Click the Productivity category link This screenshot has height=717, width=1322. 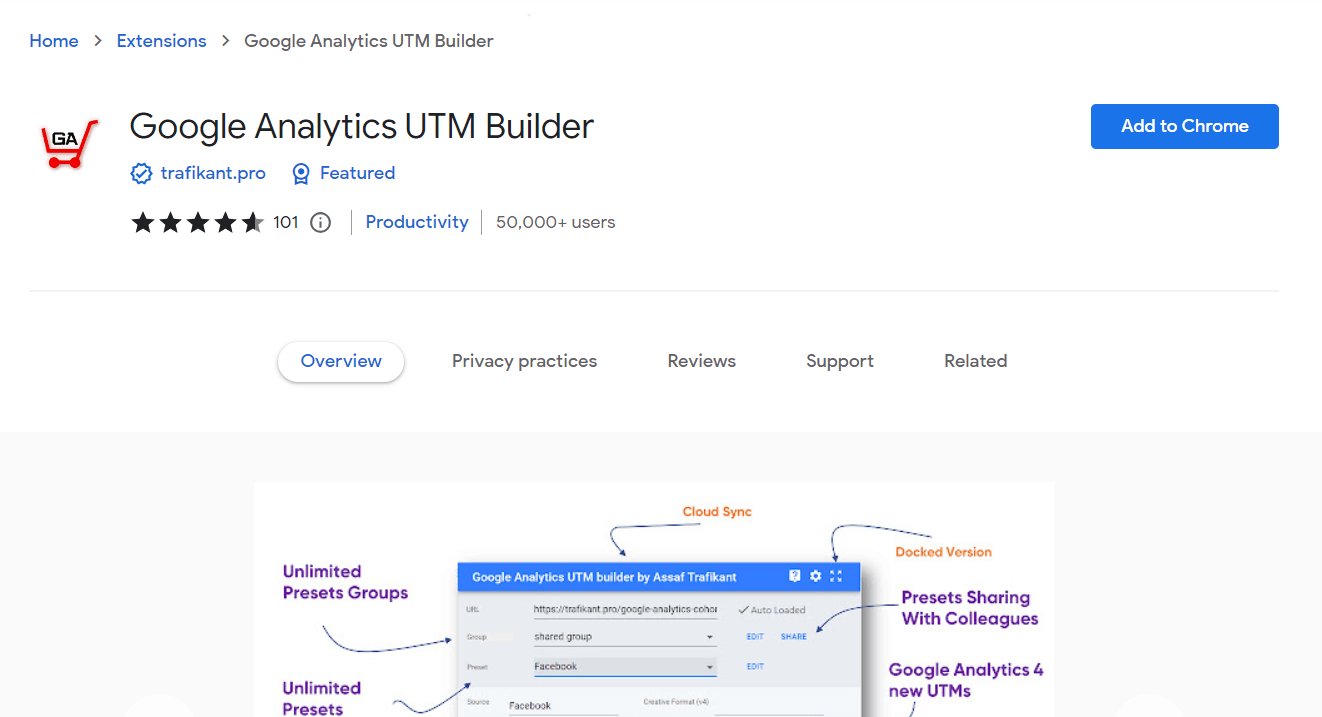(416, 222)
